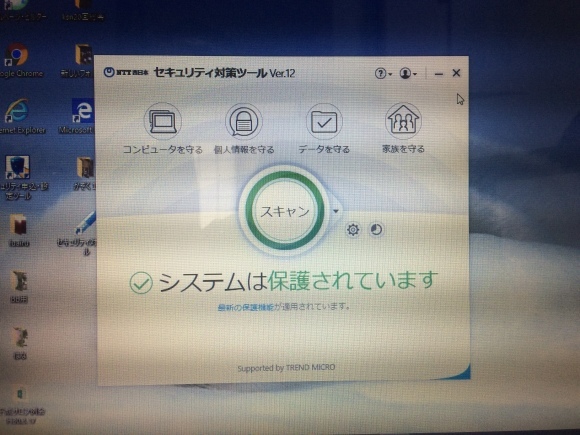
Task: Start scan with the スキャン button
Action: (285, 211)
